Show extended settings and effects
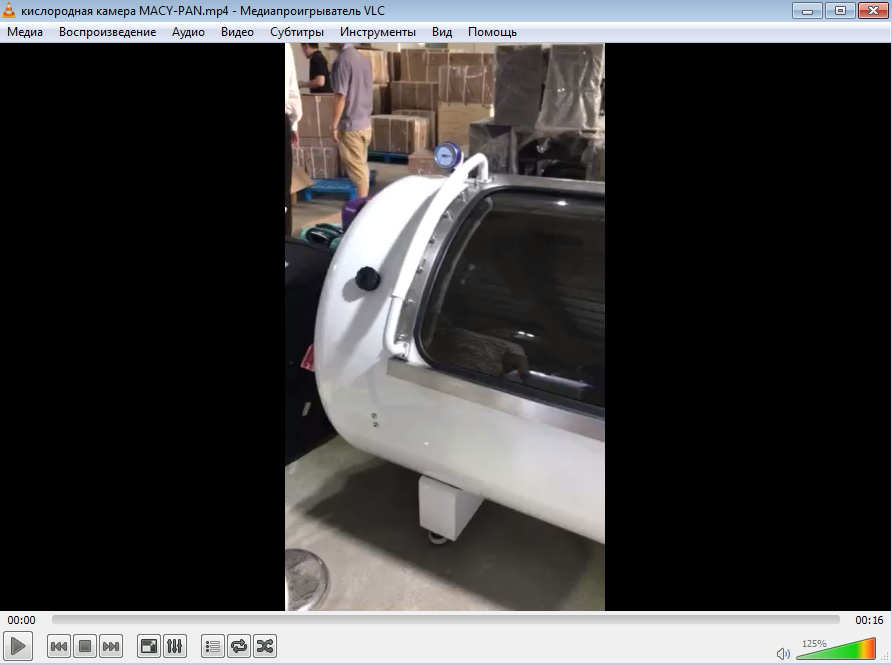The image size is (892, 665). point(174,646)
